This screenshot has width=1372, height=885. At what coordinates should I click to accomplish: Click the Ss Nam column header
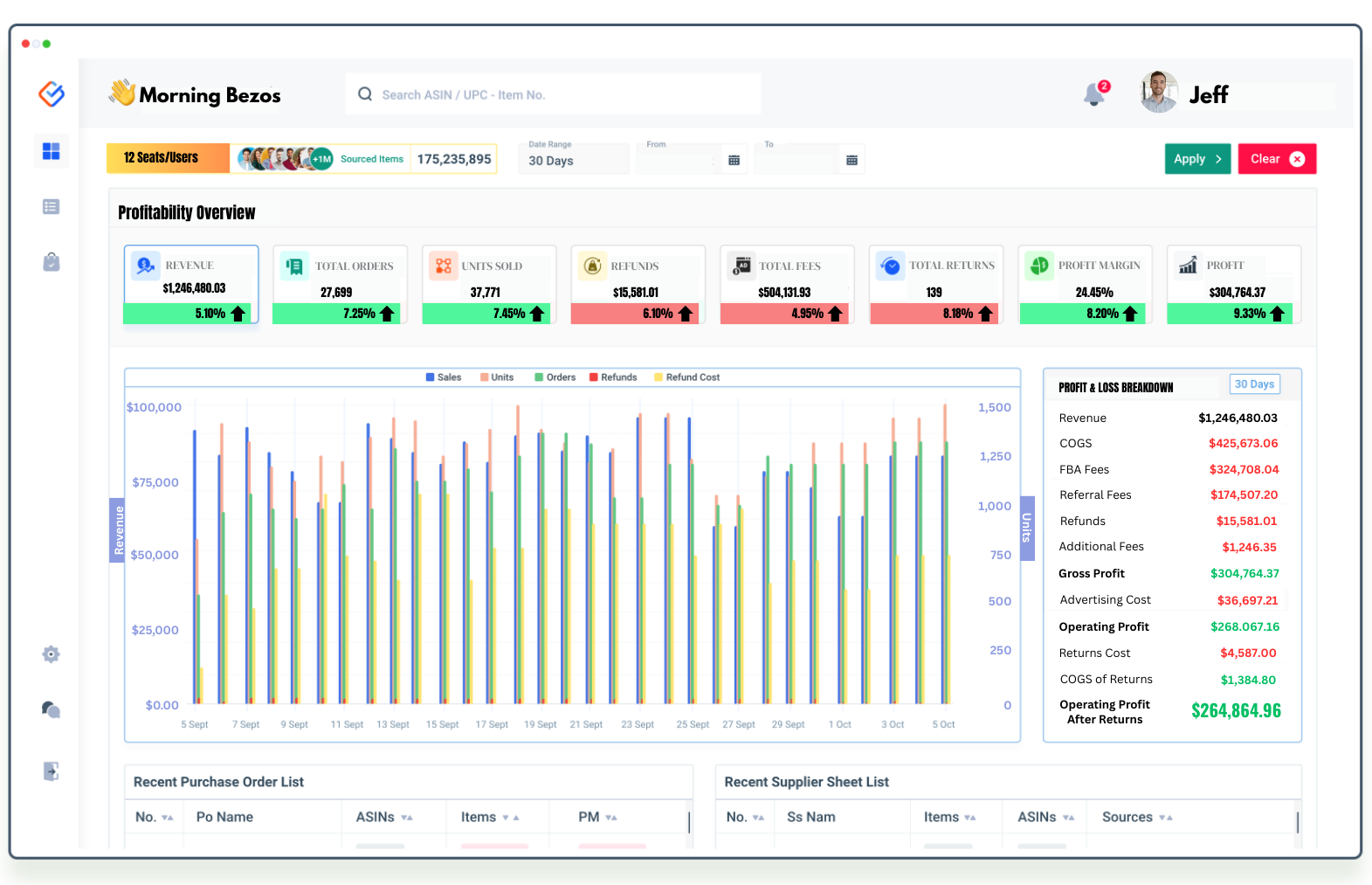pos(811,817)
